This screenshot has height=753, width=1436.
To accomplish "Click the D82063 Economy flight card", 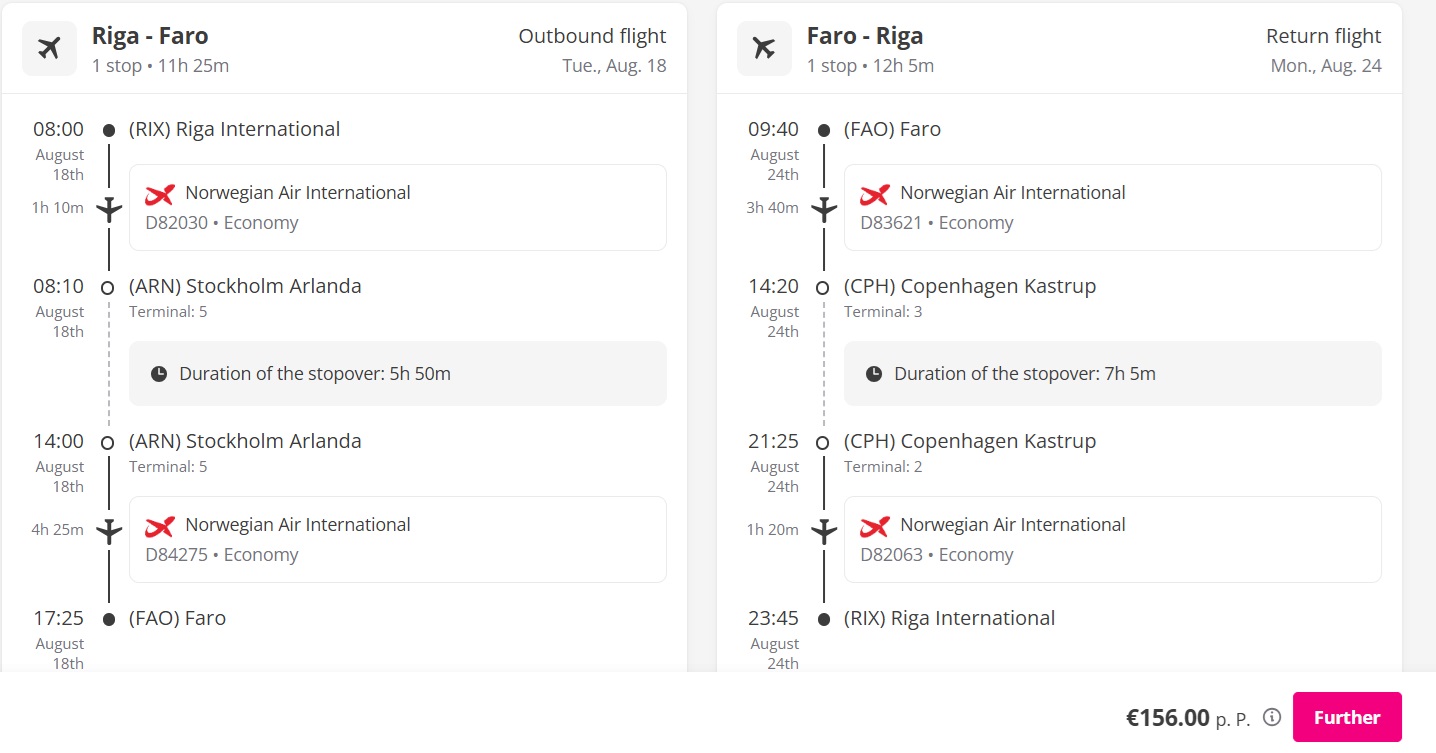I will click(x=1113, y=539).
